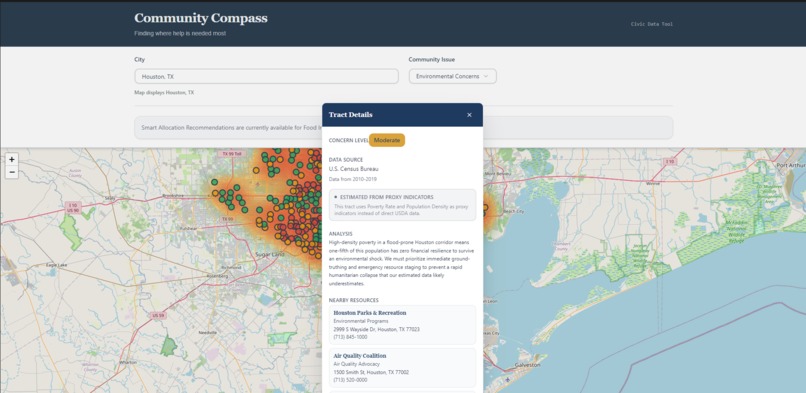This screenshot has height=393, width=806.
Task: Click the 2999 S Wayside Dr address
Action: pos(376,329)
